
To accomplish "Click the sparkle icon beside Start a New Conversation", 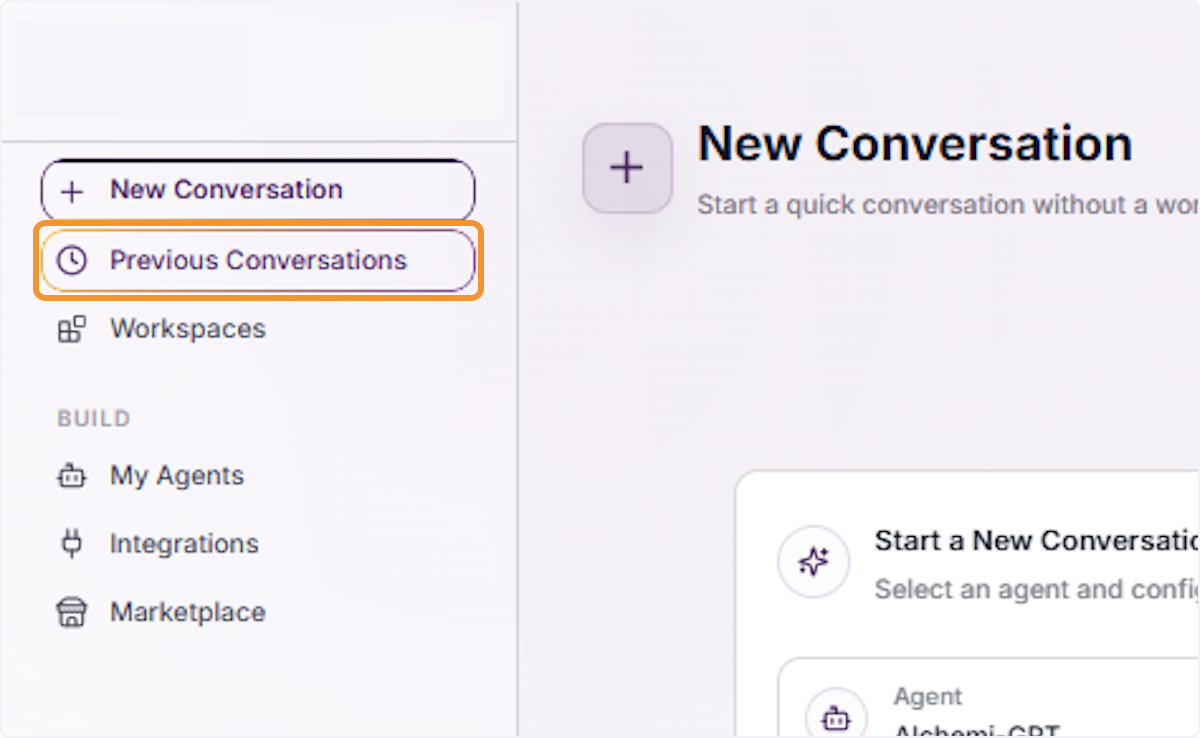I will point(814,562).
